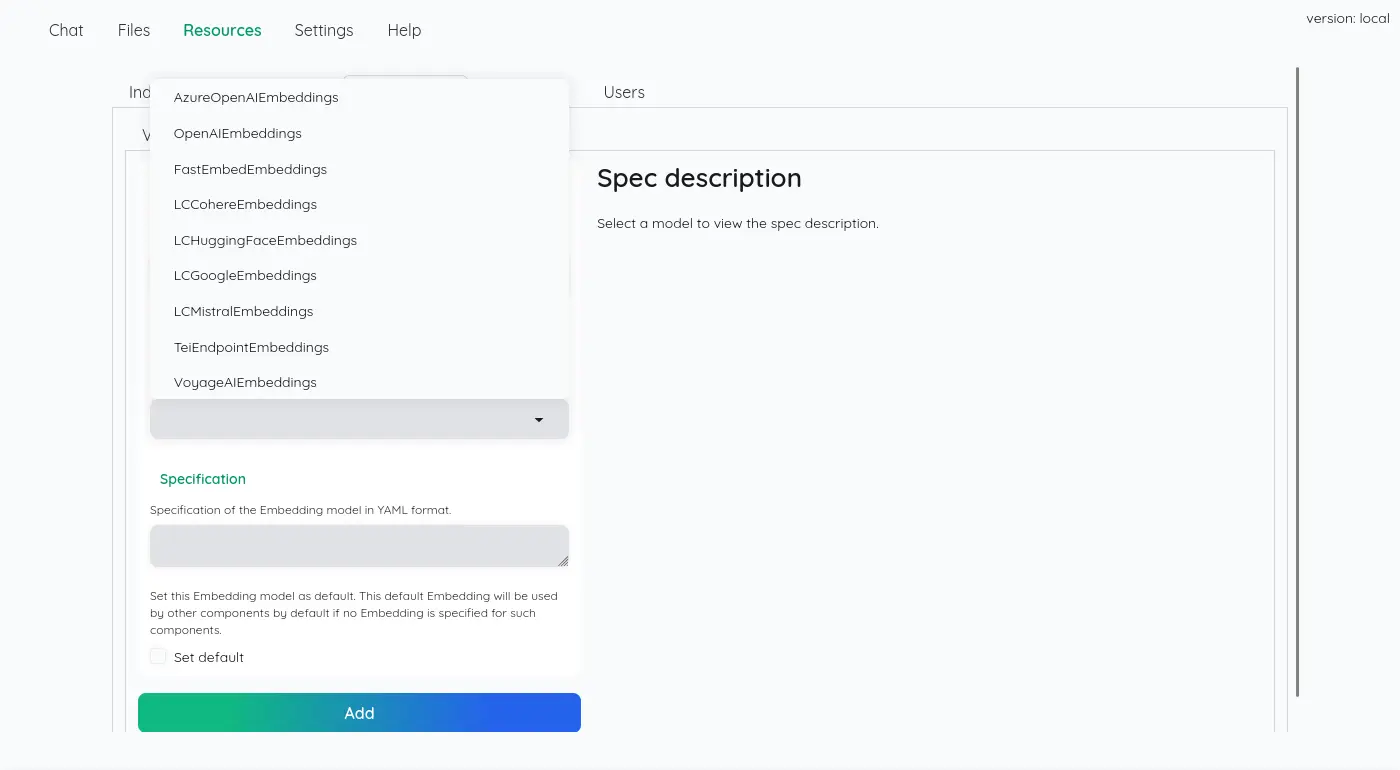Click the vertical page scrollbar
The image size is (1400, 770).
point(1297,380)
